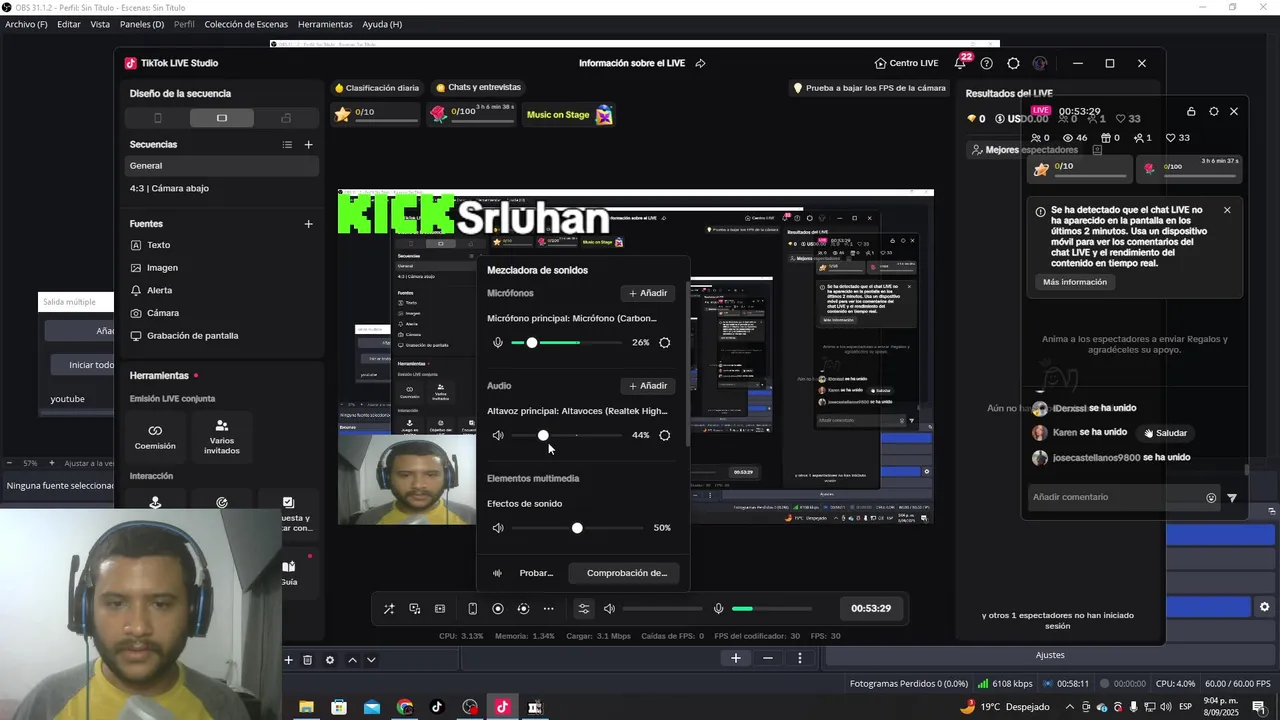
Task: Open Coemisión tool
Action: coord(155,437)
